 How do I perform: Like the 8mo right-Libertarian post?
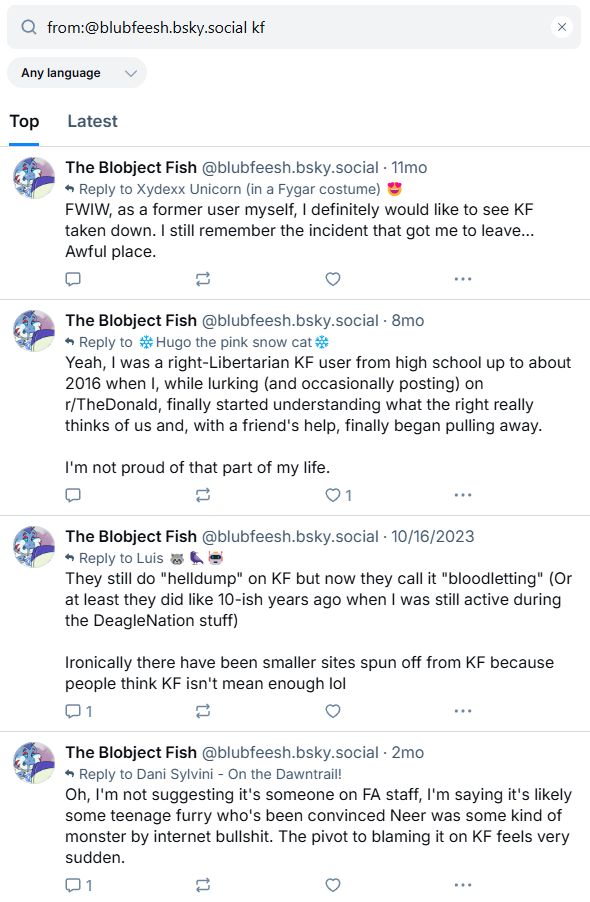tap(338, 495)
